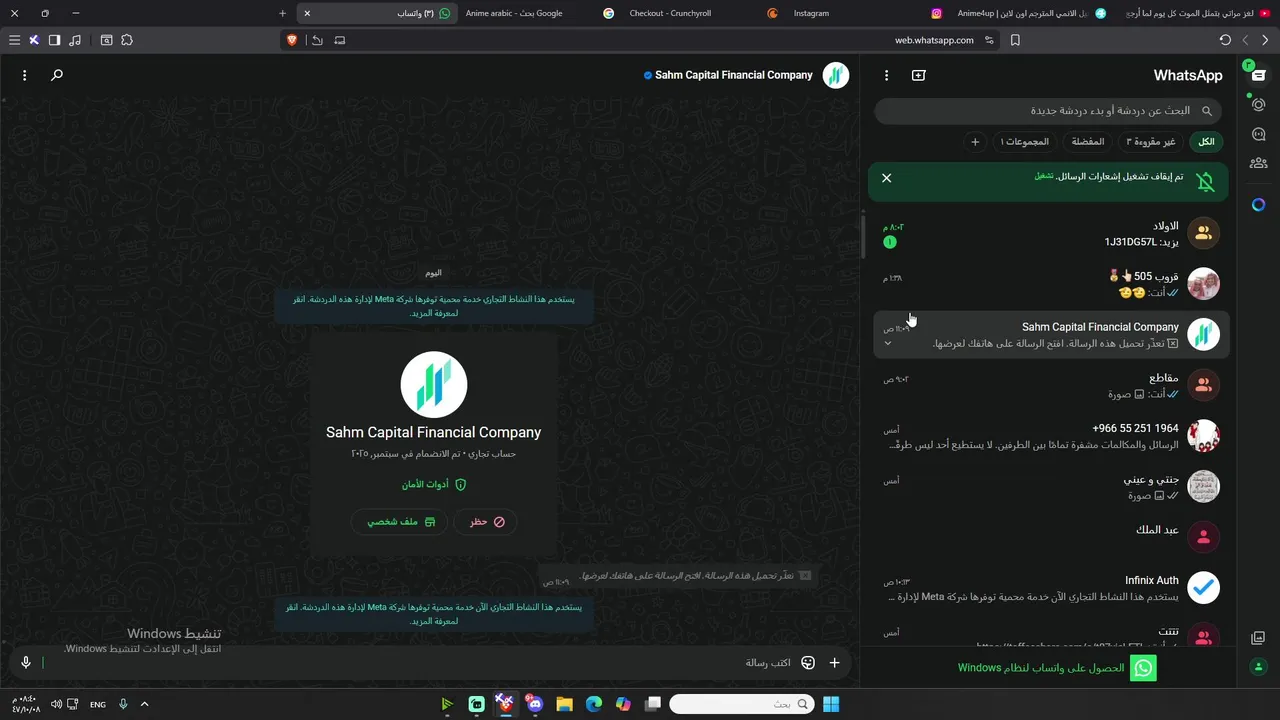Expand options chevron on Sahm Capital chat row
This screenshot has height=720, width=1280.
coord(887,343)
